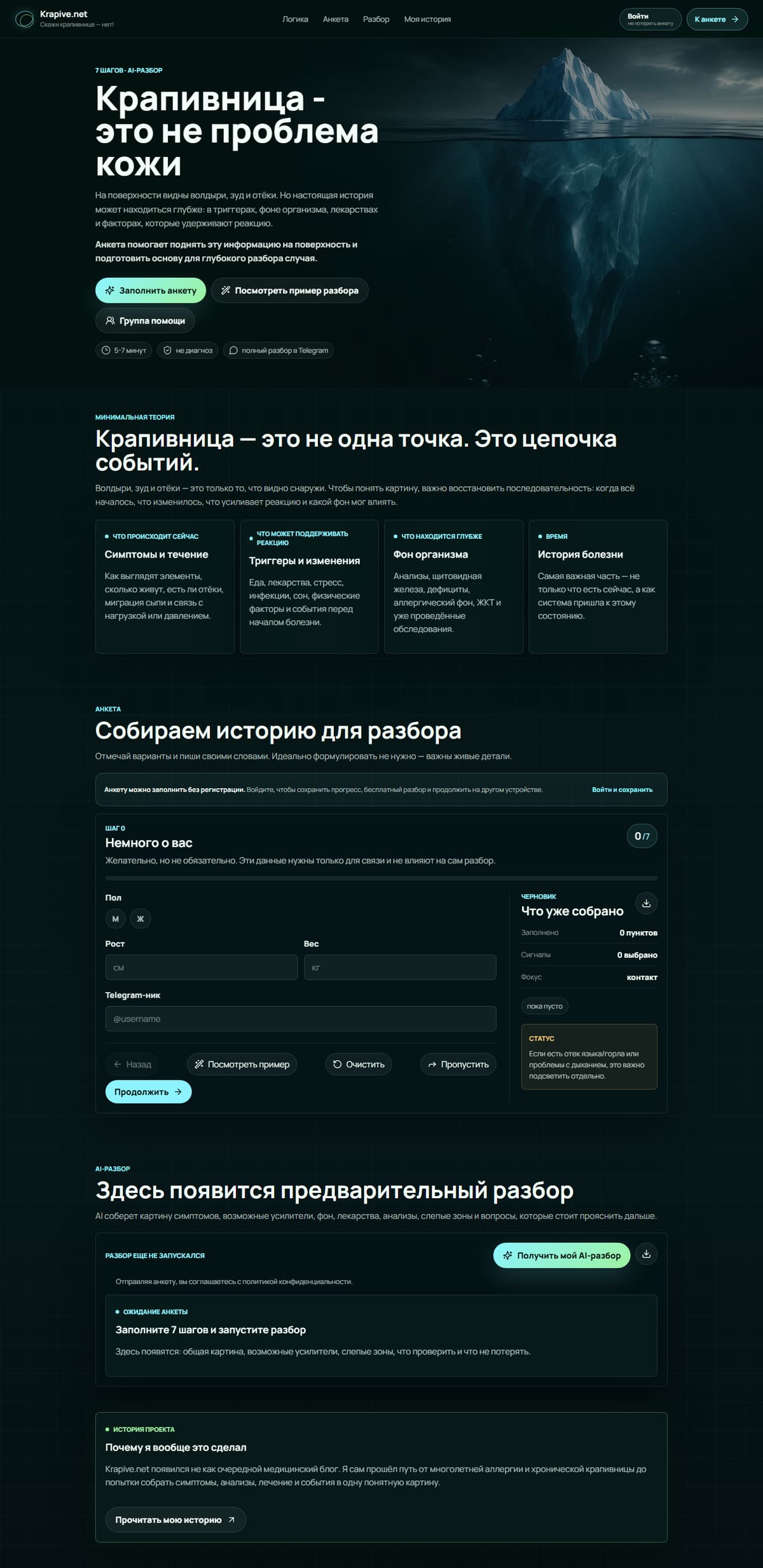
Task: Click Заполните 7 шагов и запустите разбор
Action: (210, 1330)
